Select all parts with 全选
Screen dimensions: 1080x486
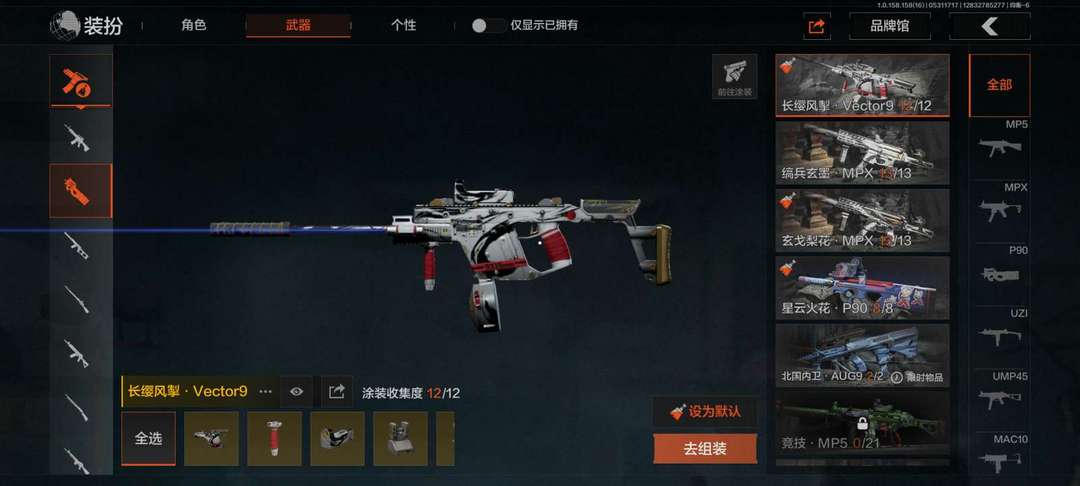coord(148,439)
